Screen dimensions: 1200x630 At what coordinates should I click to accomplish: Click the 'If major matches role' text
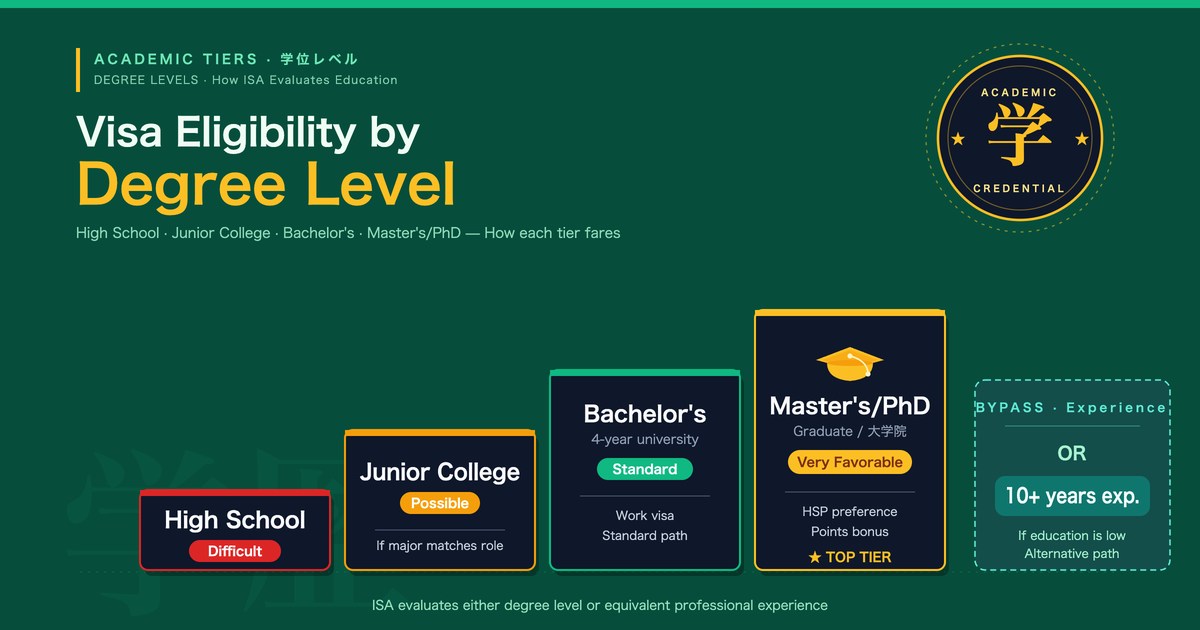tap(440, 545)
